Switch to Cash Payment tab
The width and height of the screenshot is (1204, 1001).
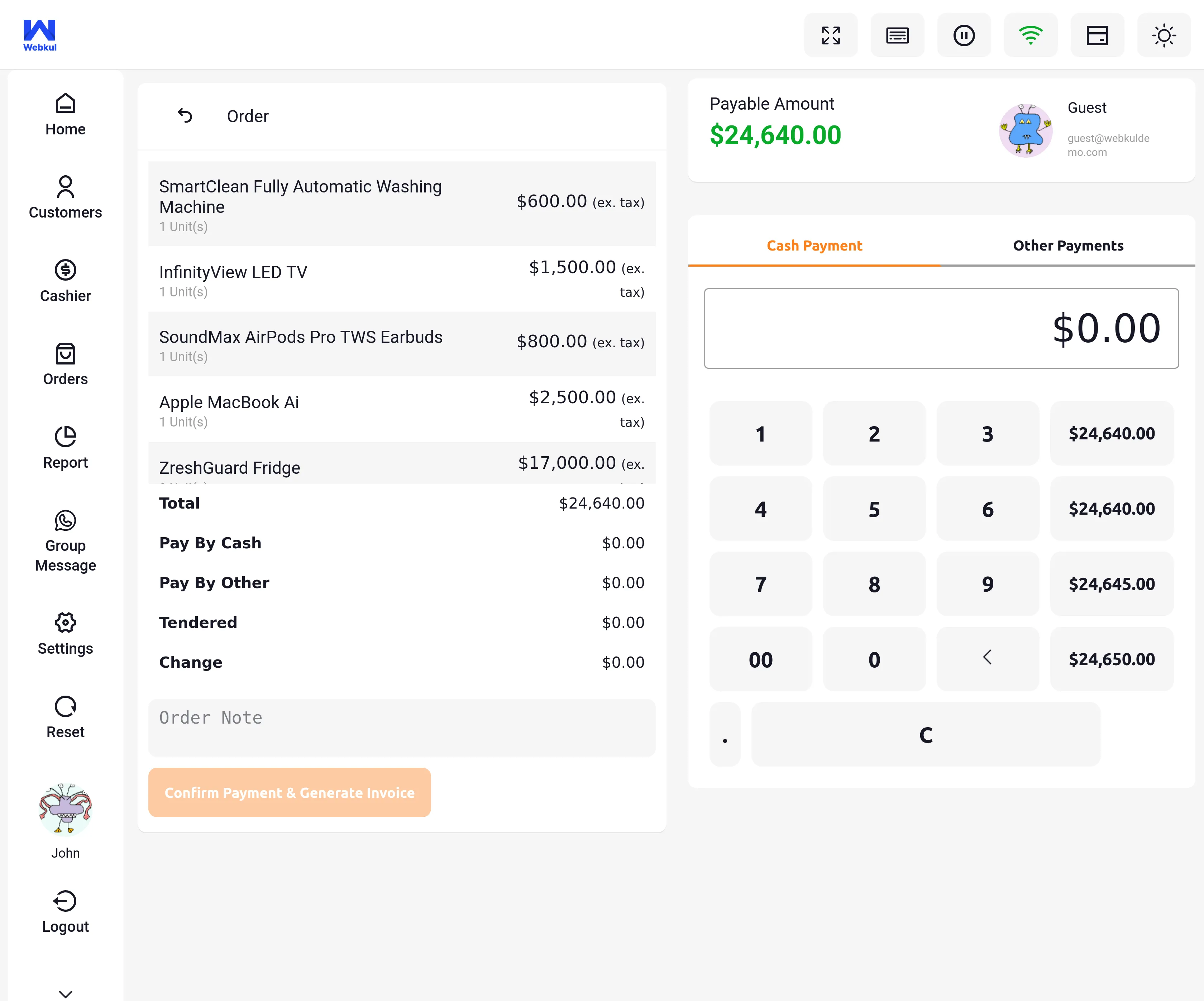click(x=814, y=246)
